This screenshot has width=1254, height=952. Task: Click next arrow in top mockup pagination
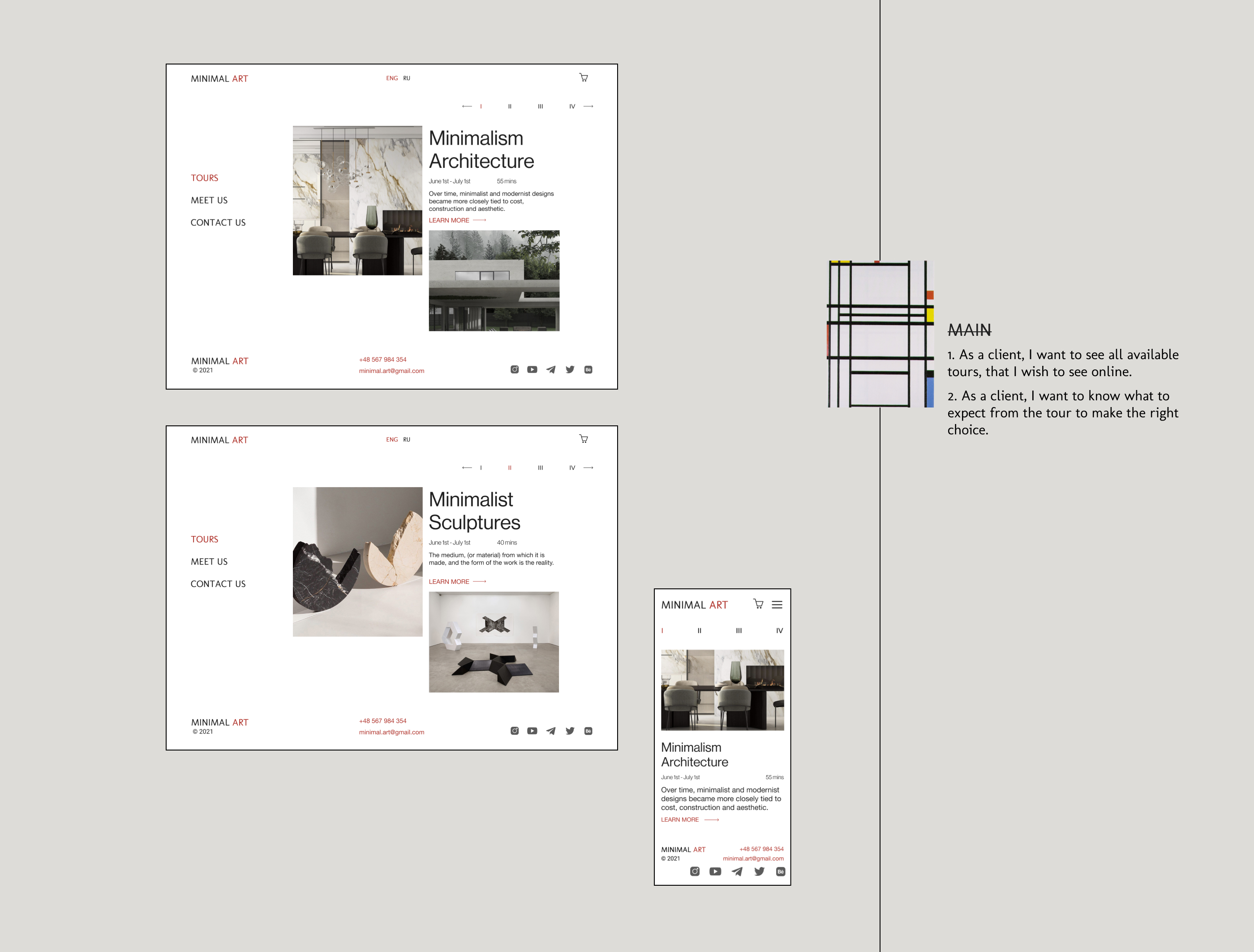click(x=588, y=107)
